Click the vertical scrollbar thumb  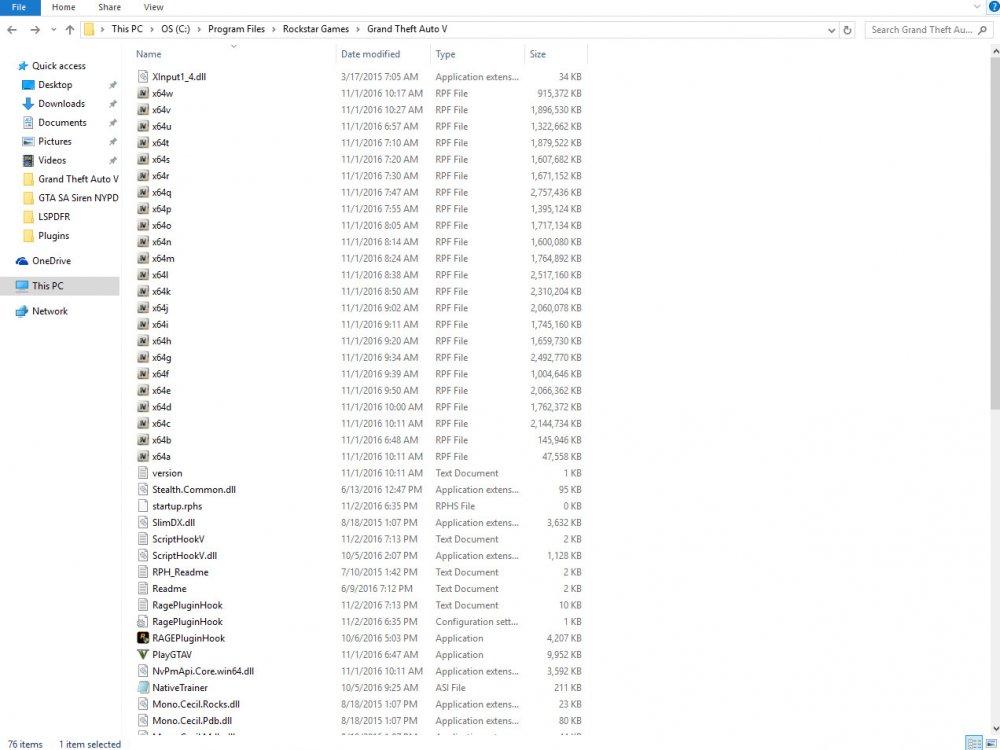coord(995,233)
